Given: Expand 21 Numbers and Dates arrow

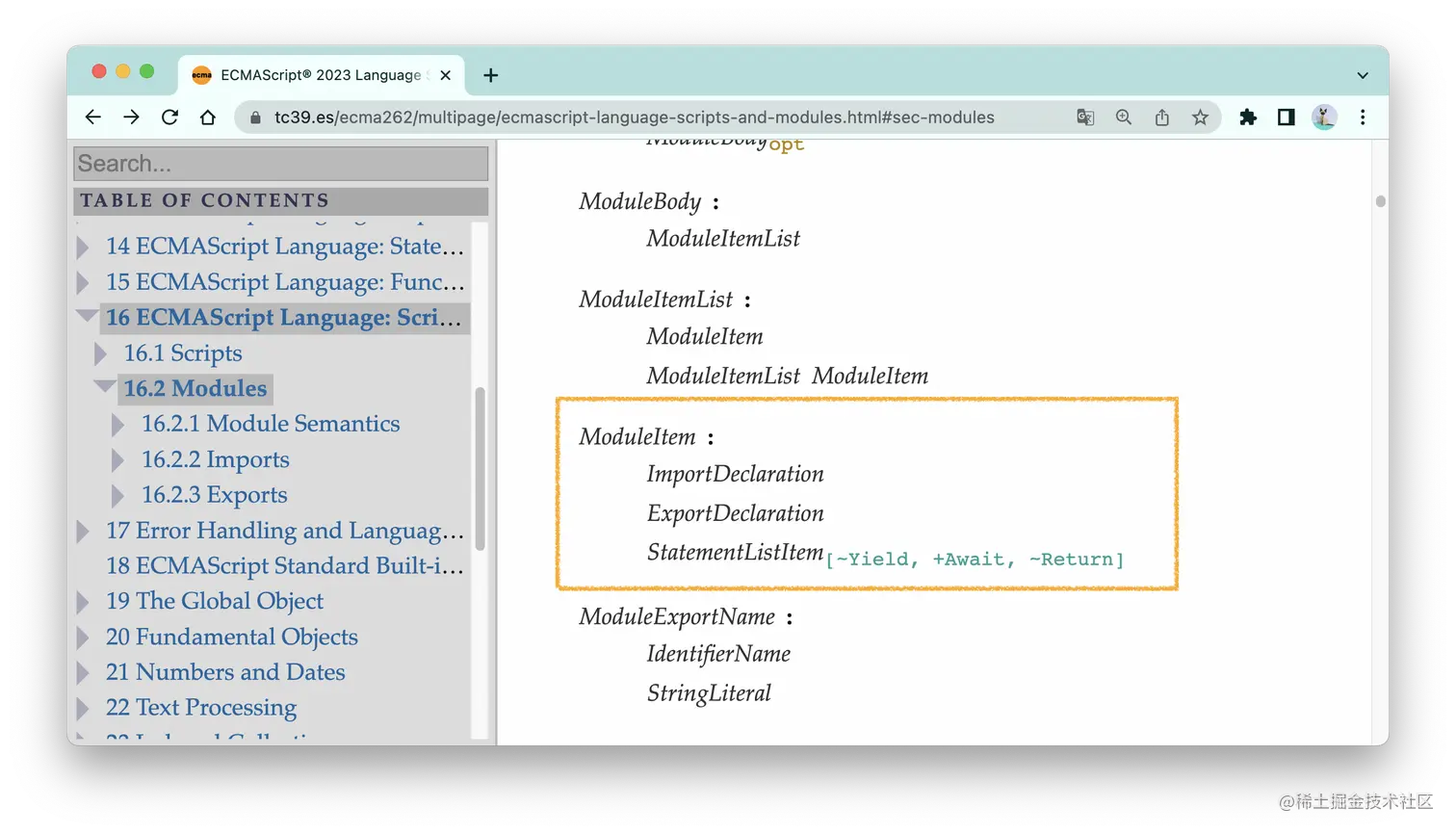Looking at the screenshot, I should tap(84, 673).
